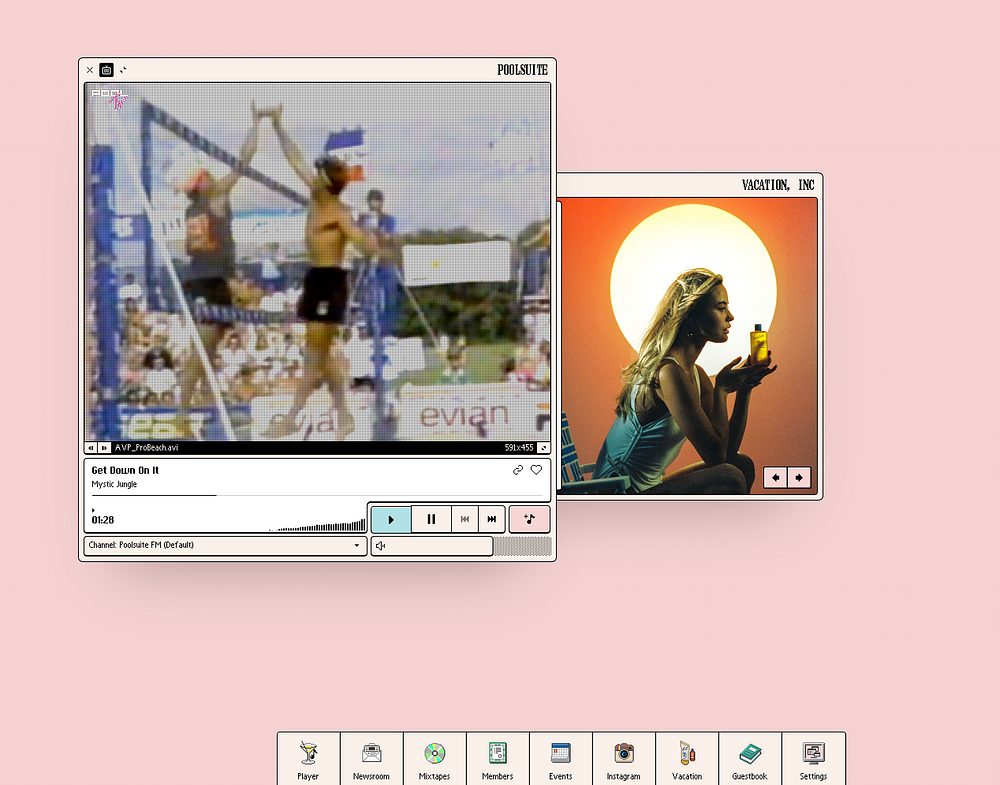Skip to the next track

[x=492, y=519]
